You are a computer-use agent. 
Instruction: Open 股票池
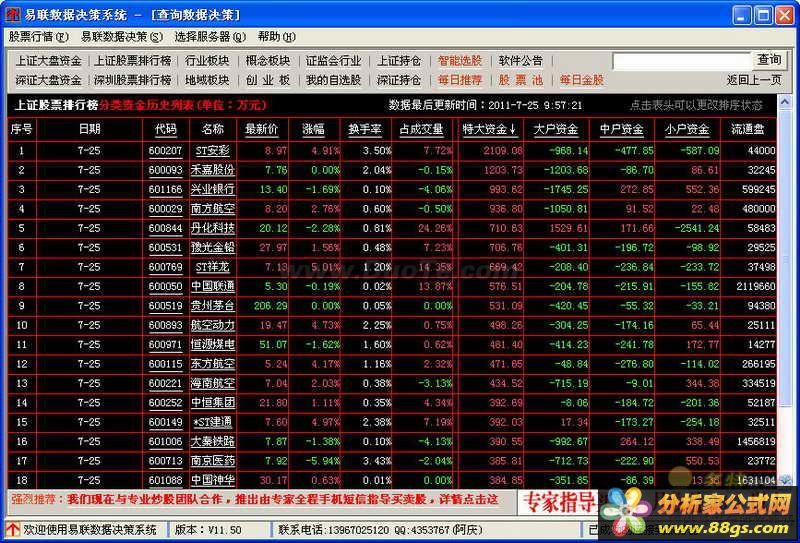click(520, 80)
